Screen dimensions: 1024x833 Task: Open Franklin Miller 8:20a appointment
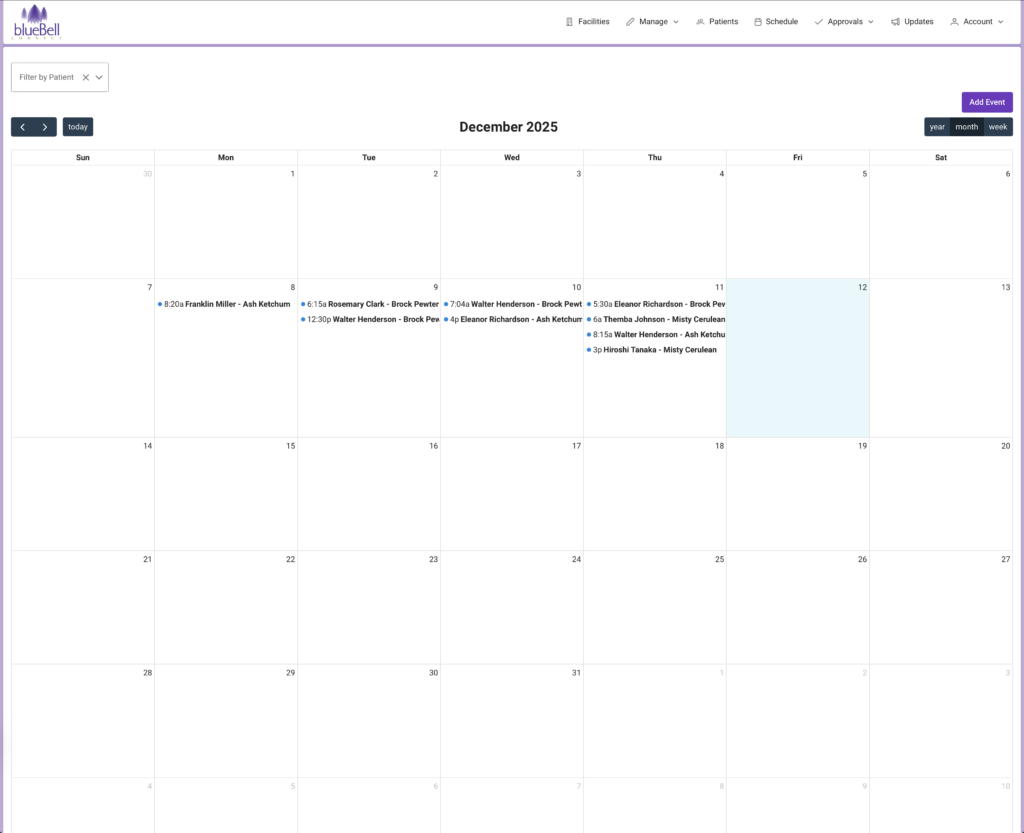(226, 304)
